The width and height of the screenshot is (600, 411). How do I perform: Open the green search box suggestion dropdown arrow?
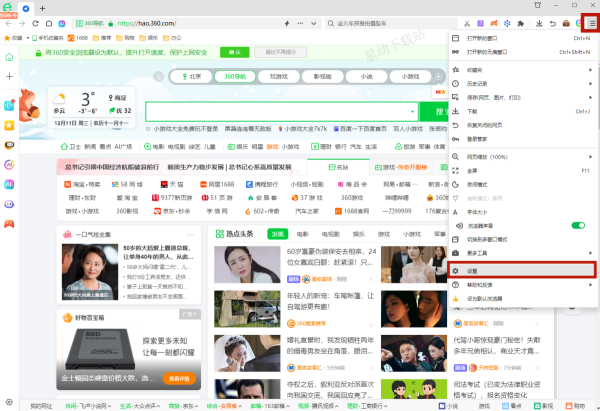pos(412,112)
